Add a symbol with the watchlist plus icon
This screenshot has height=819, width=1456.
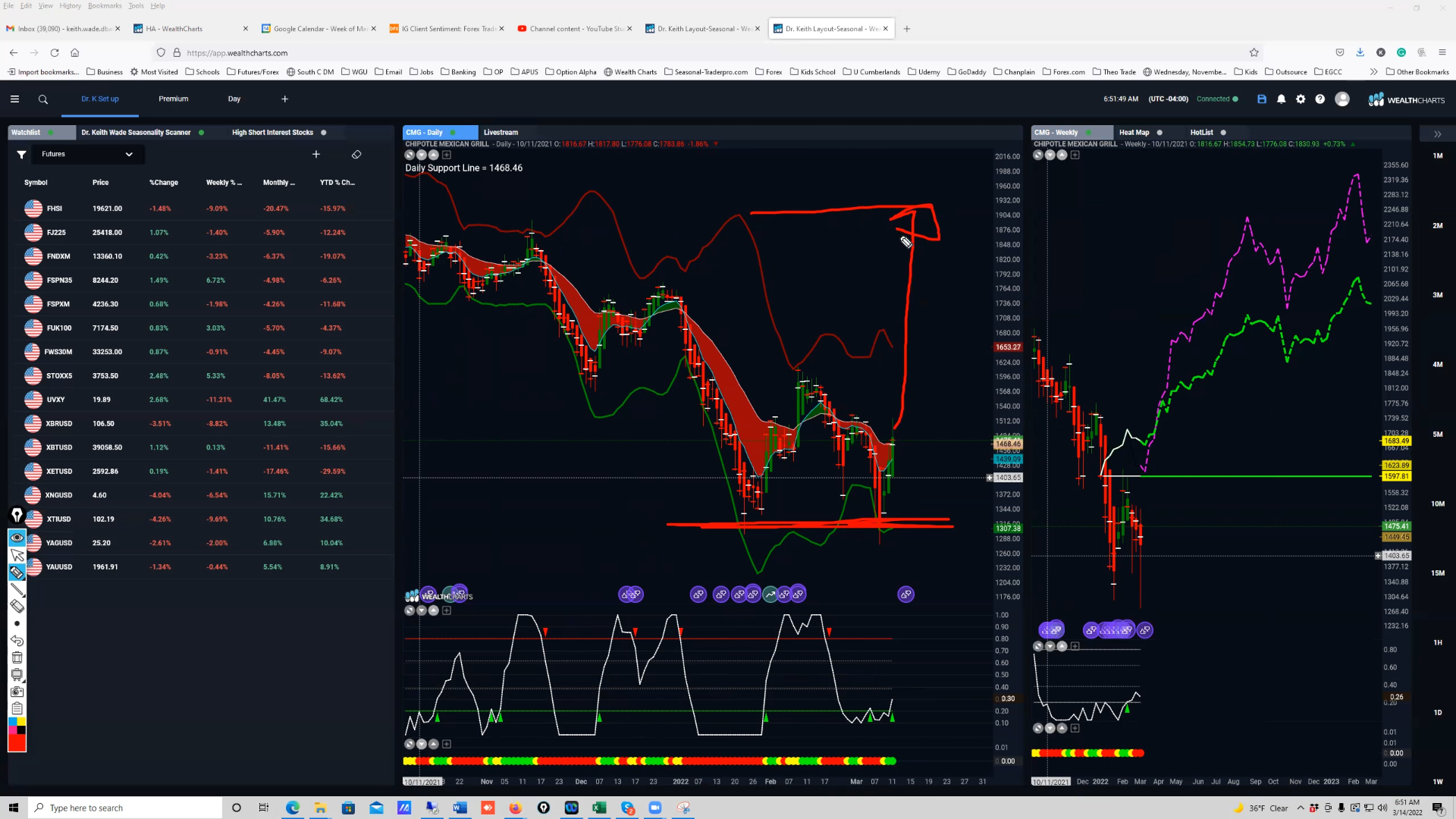coord(316,155)
